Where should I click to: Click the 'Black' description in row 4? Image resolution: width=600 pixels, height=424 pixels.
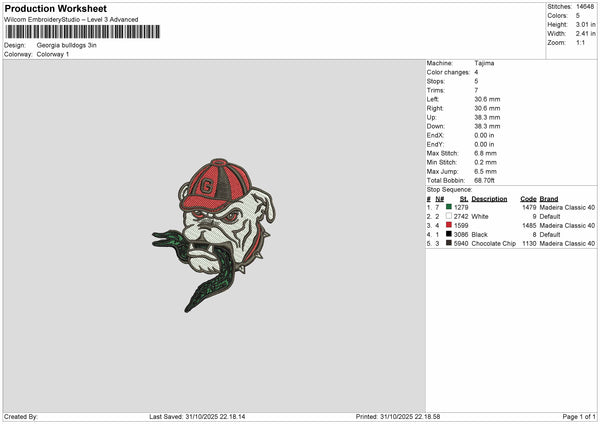click(479, 235)
